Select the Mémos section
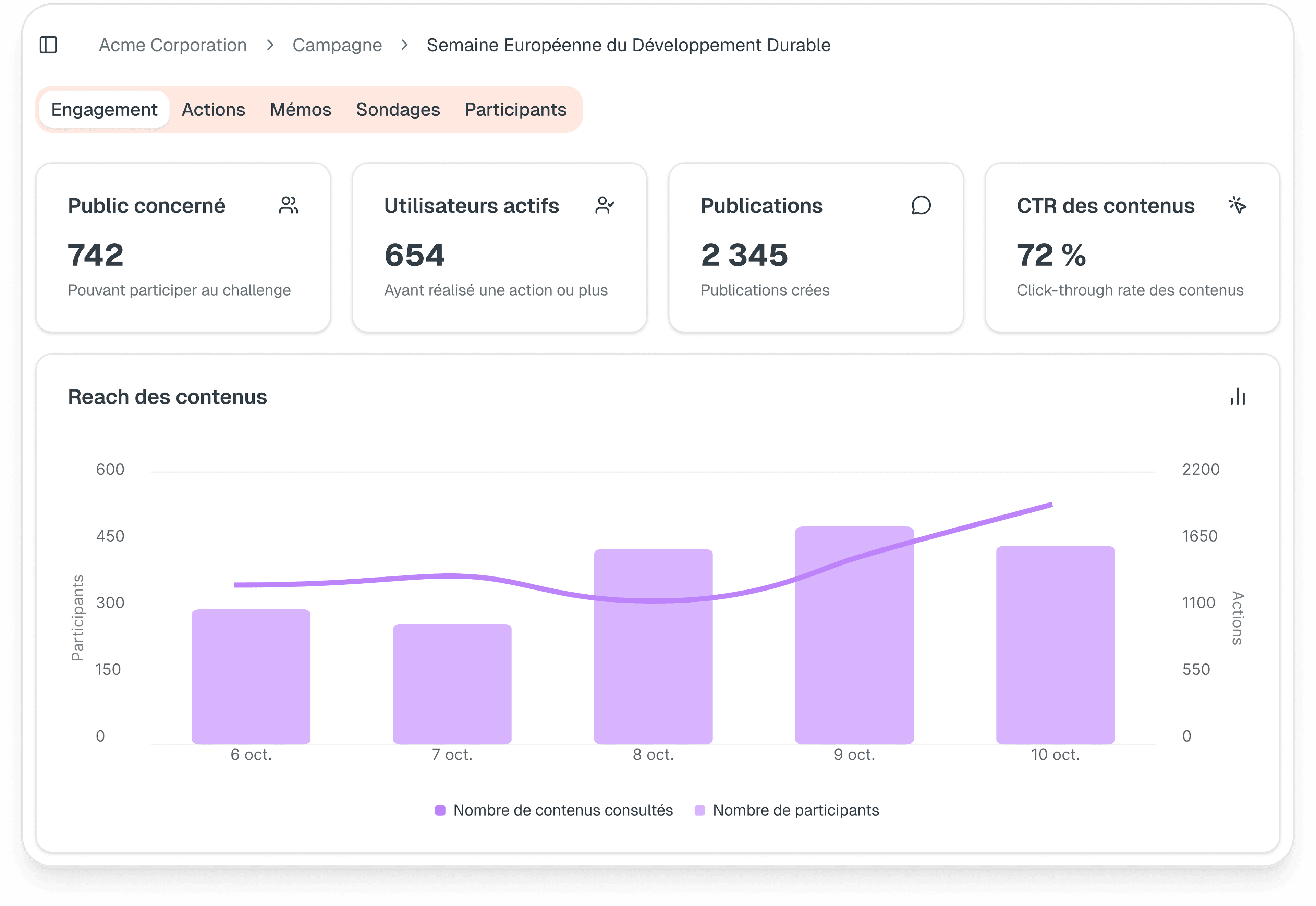The width and height of the screenshot is (1316, 906). (301, 109)
